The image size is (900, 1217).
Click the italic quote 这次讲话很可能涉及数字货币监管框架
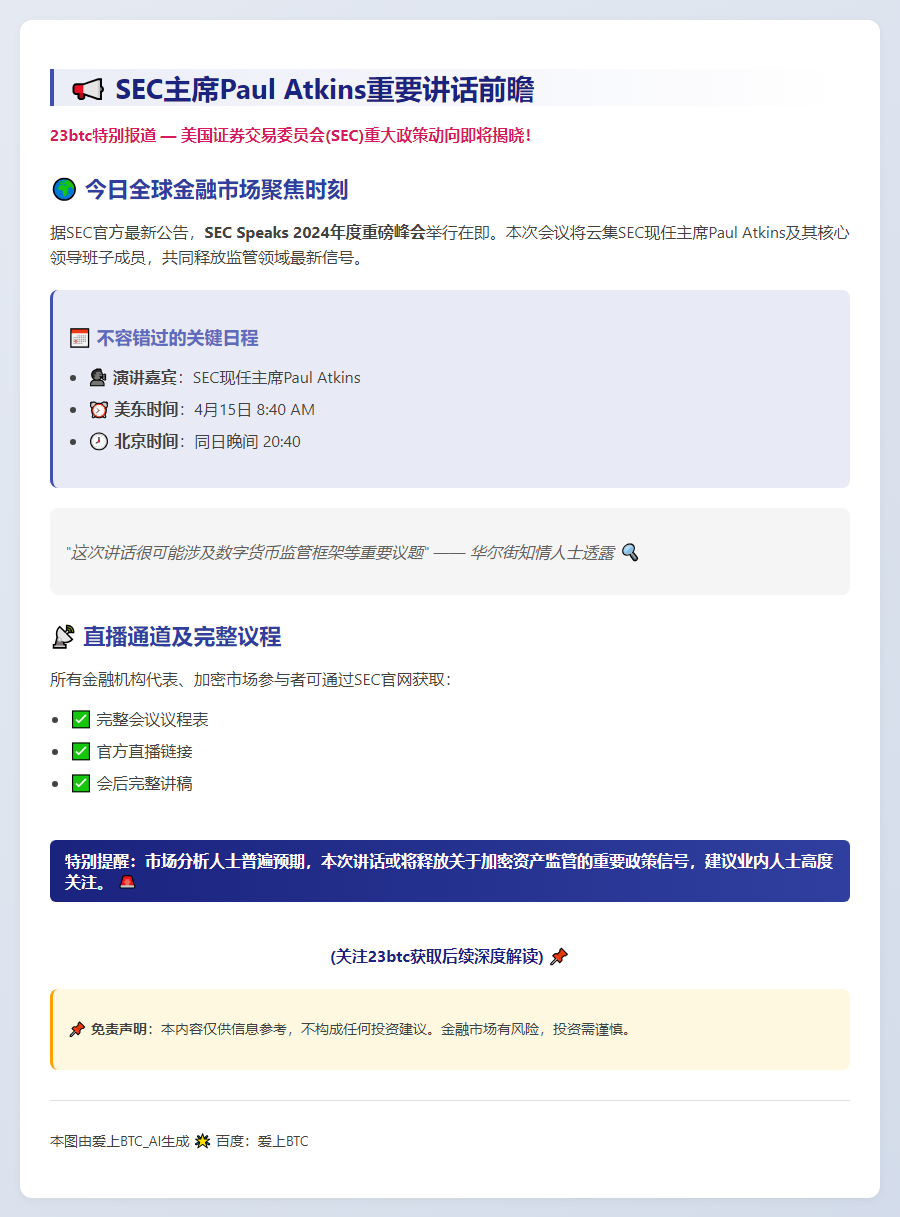[x=247, y=552]
